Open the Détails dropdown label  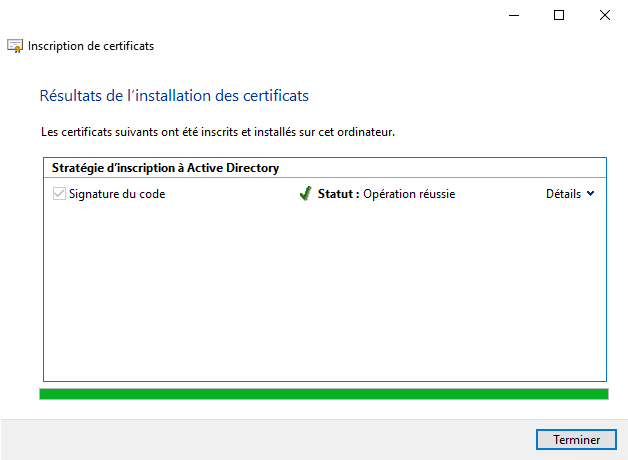click(x=563, y=194)
